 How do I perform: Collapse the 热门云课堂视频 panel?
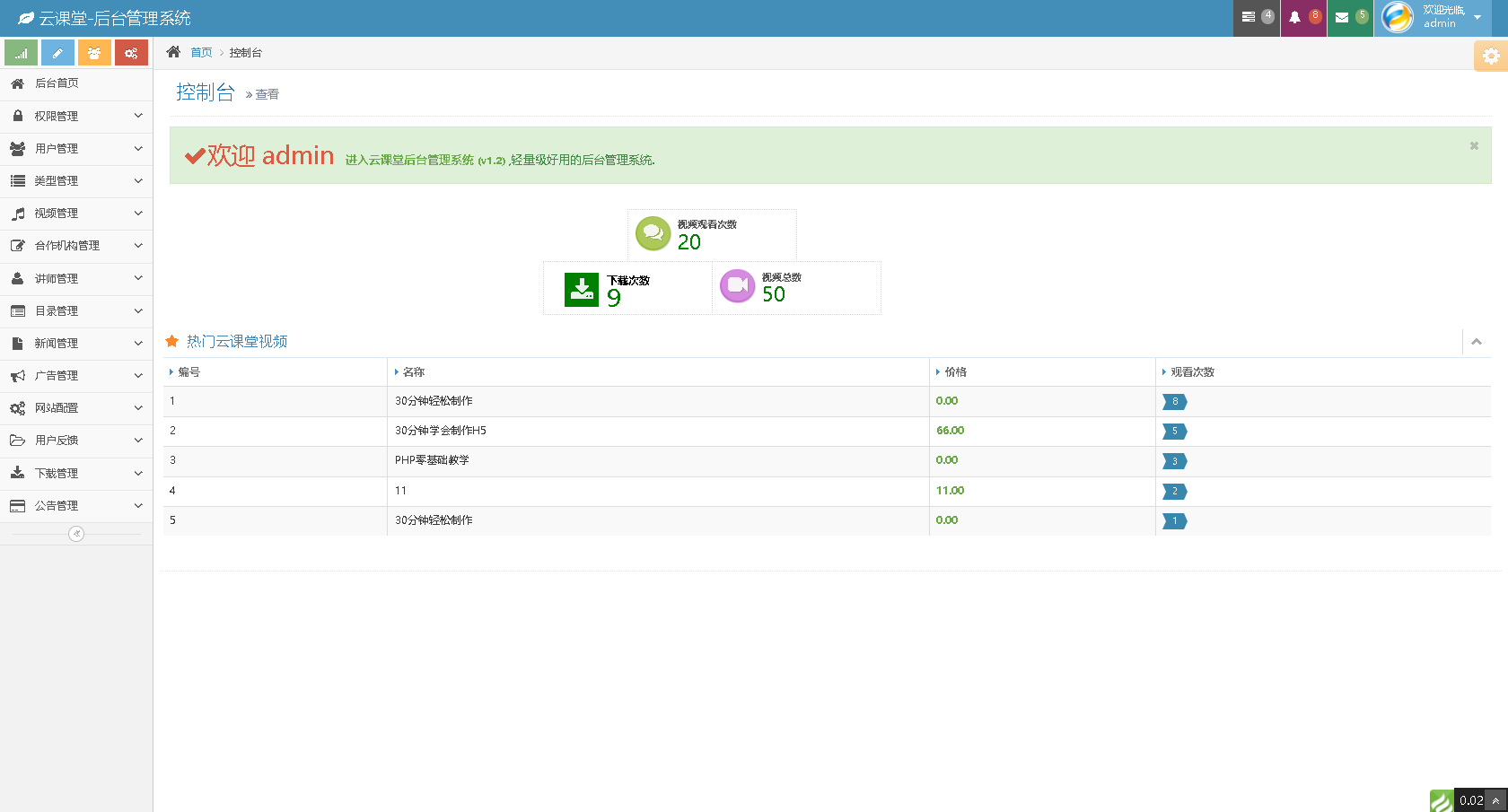pos(1477,342)
